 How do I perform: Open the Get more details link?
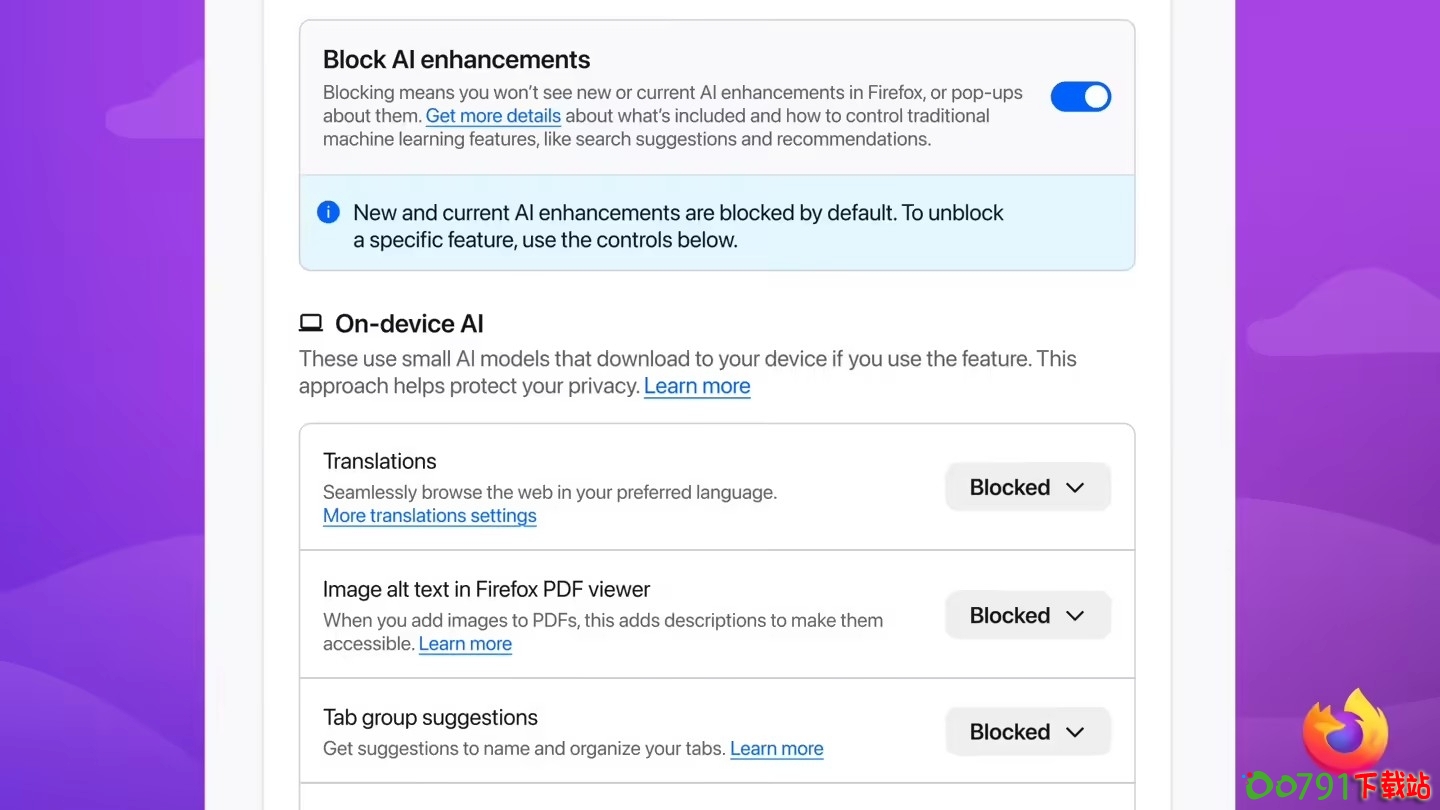(493, 116)
